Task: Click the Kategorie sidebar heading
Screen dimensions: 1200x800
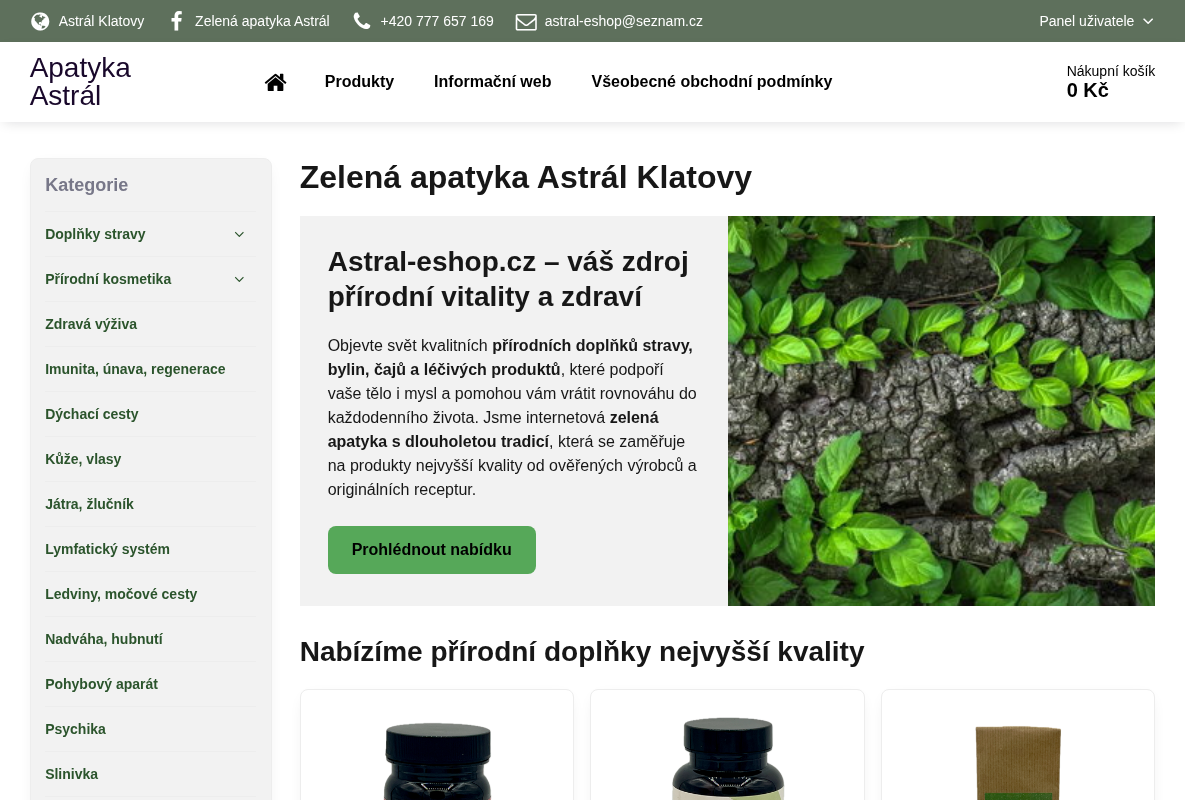Action: pyautogui.click(x=86, y=185)
